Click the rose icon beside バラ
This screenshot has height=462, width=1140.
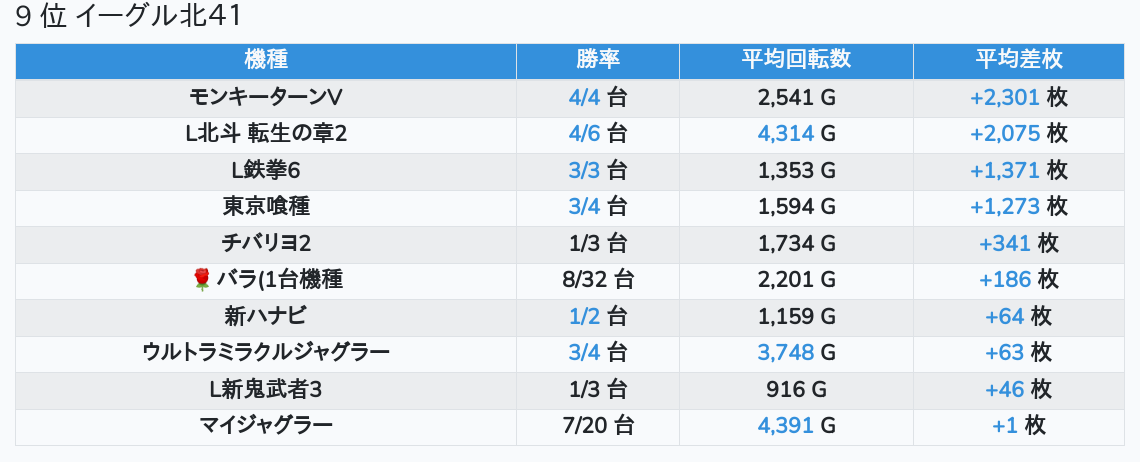pyautogui.click(x=201, y=280)
